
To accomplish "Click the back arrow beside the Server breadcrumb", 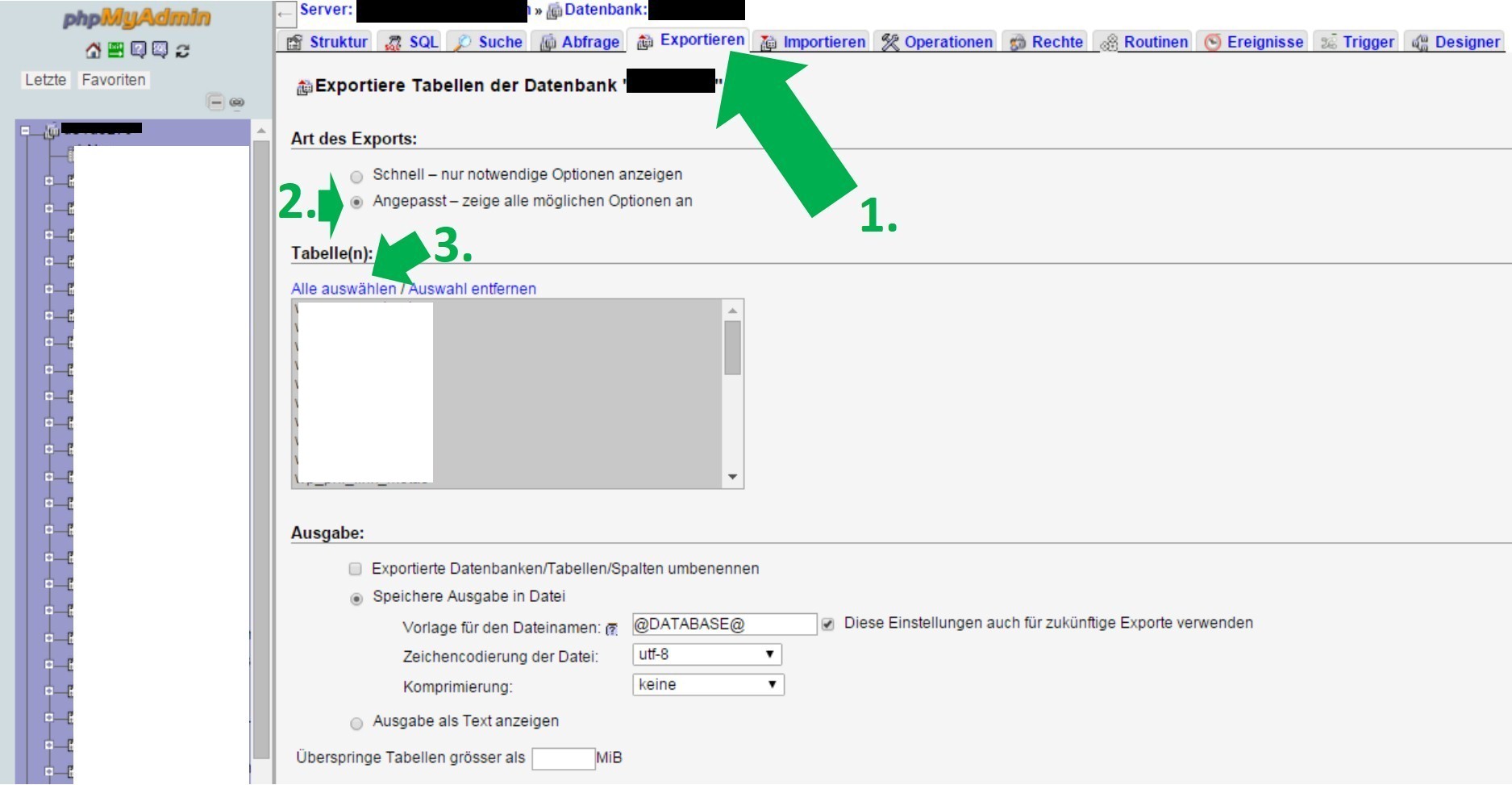I will tap(285, 14).
